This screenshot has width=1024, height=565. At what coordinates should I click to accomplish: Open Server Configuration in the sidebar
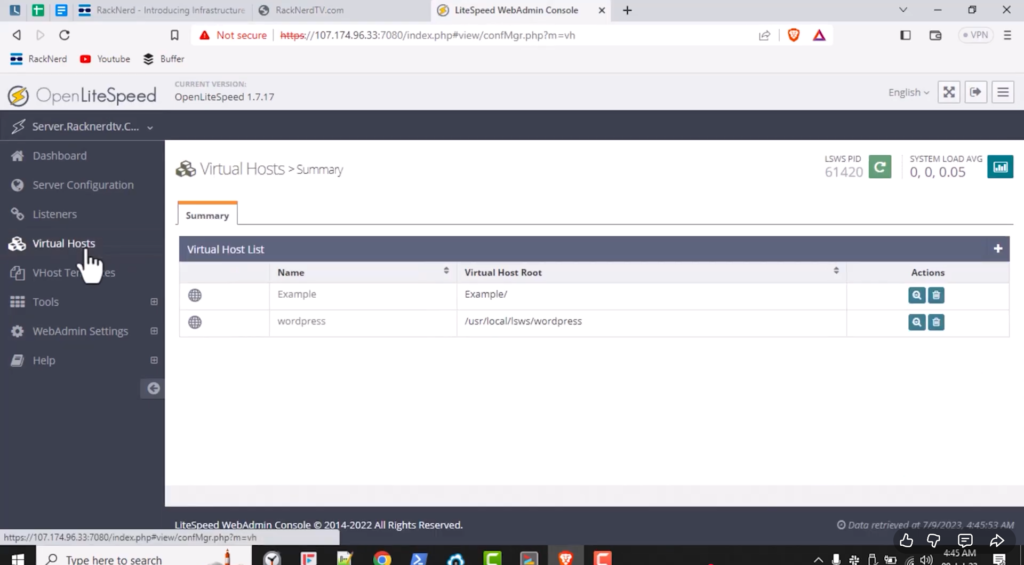pyautogui.click(x=82, y=185)
